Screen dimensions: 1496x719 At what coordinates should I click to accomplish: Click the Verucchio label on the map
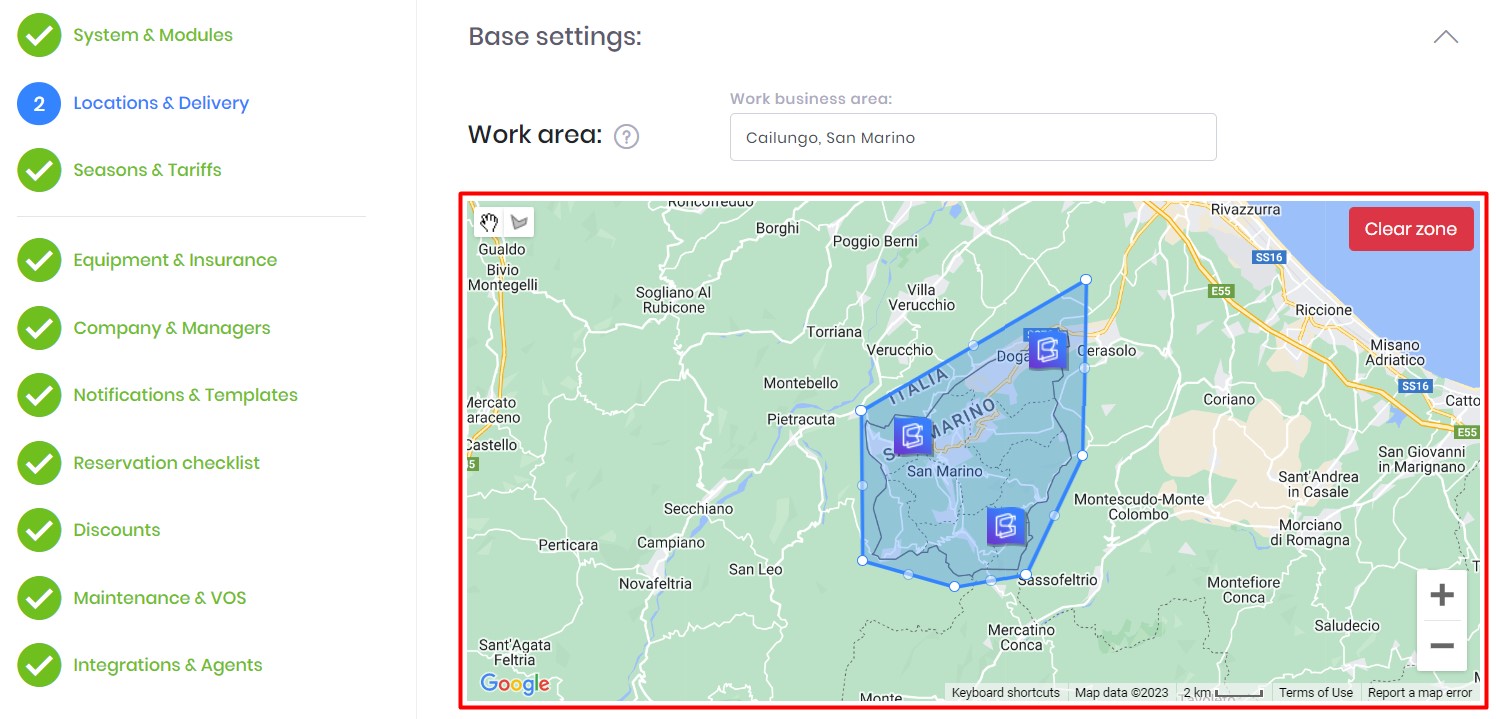pyautogui.click(x=900, y=350)
